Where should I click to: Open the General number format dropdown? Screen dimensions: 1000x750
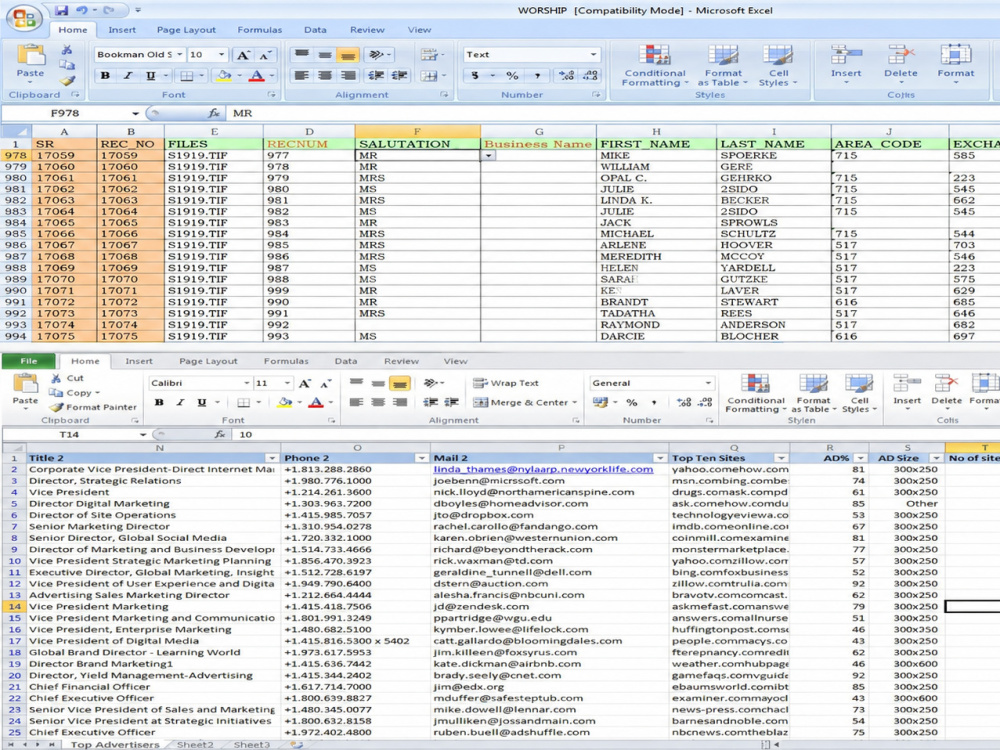(708, 383)
